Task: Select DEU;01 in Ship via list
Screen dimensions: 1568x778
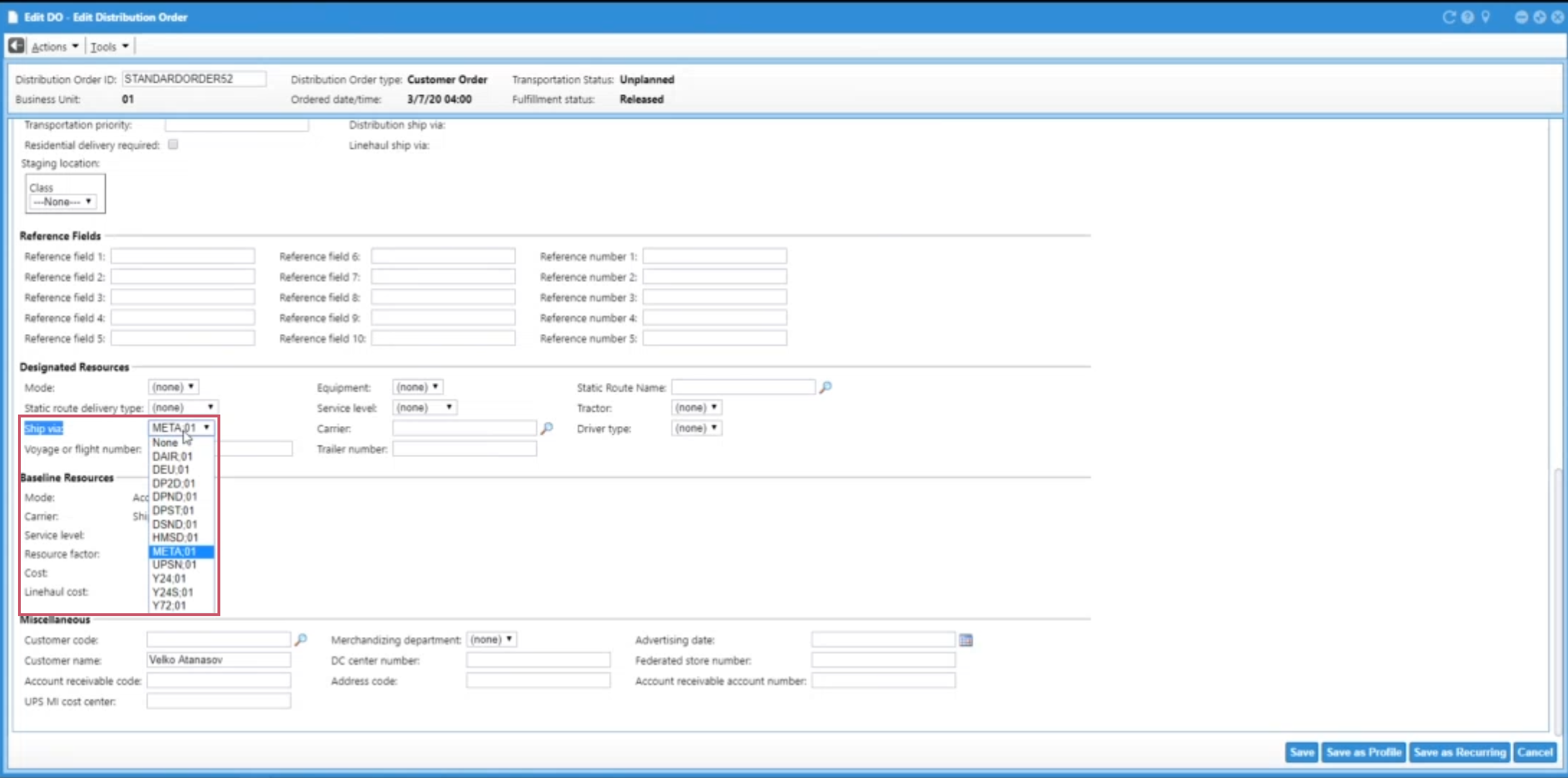Action: (x=181, y=469)
